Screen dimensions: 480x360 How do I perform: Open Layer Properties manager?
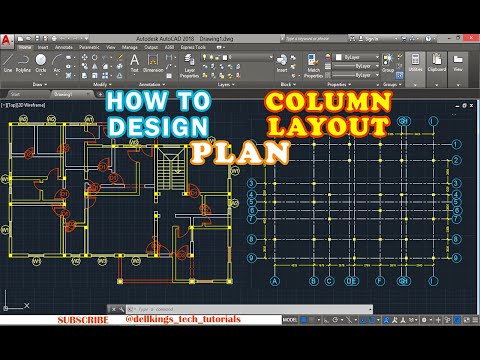[189, 66]
